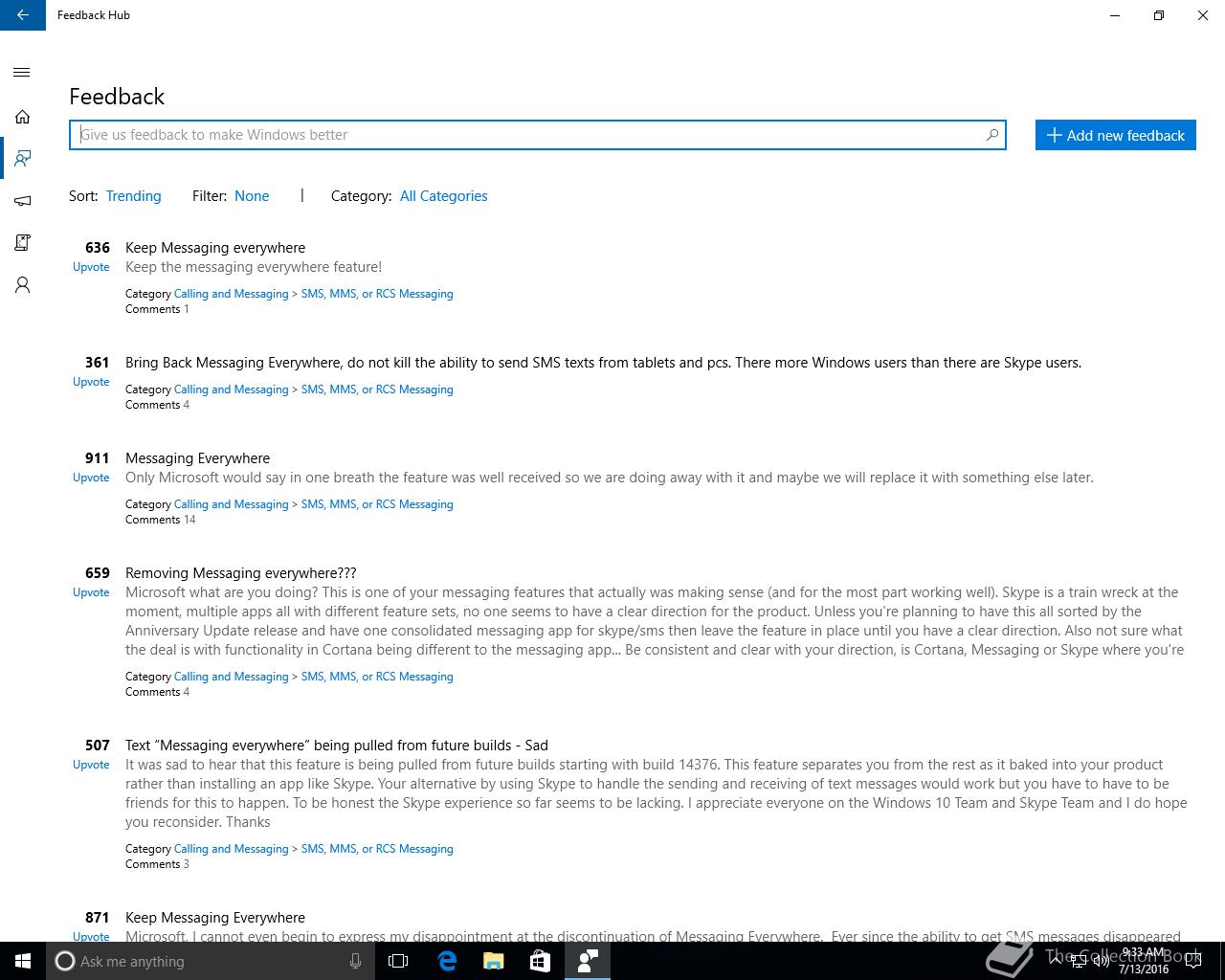The width and height of the screenshot is (1225, 980).
Task: Click Add new feedback button
Action: [x=1115, y=135]
